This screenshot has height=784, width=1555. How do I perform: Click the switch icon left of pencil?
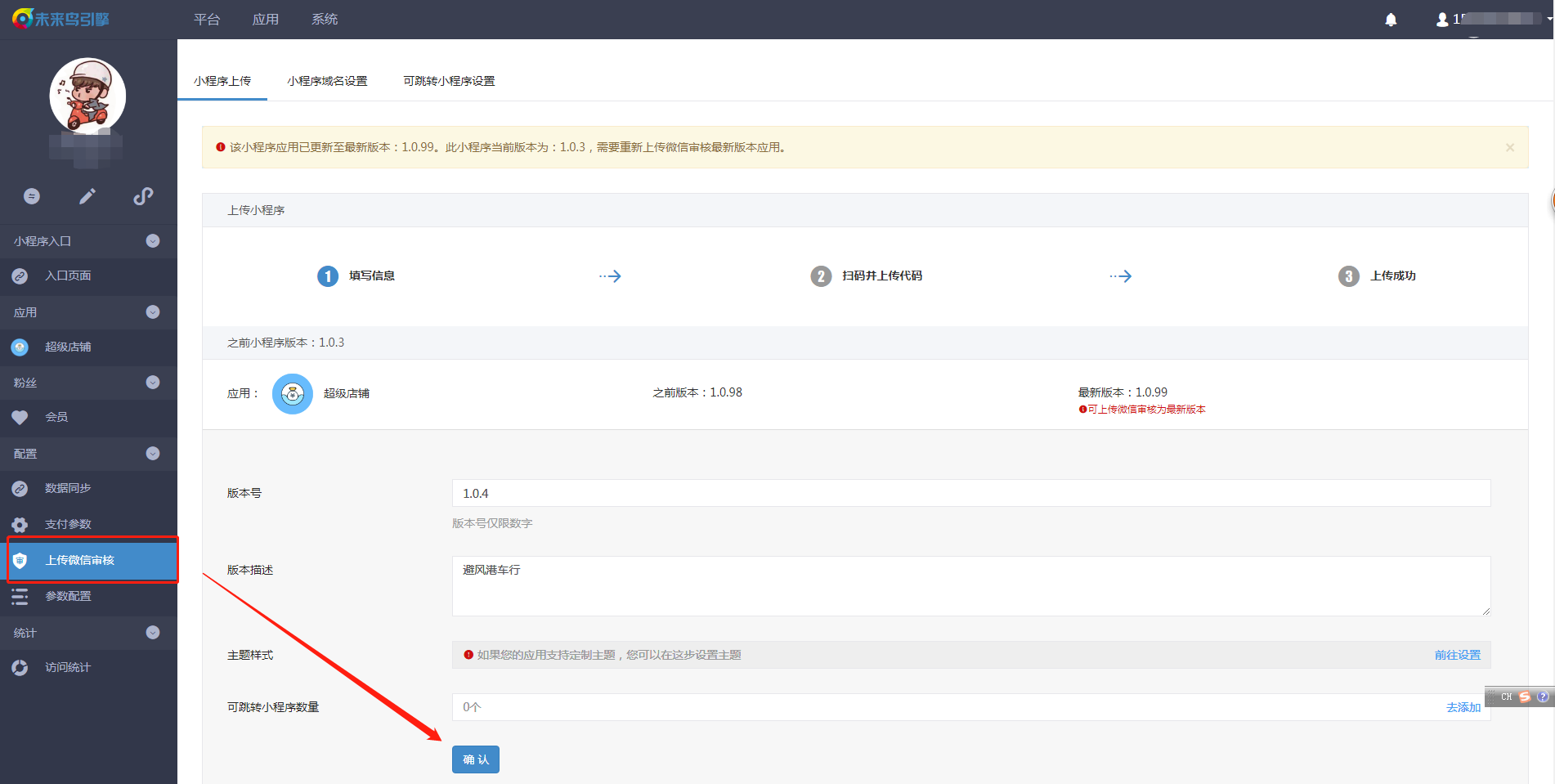32,196
